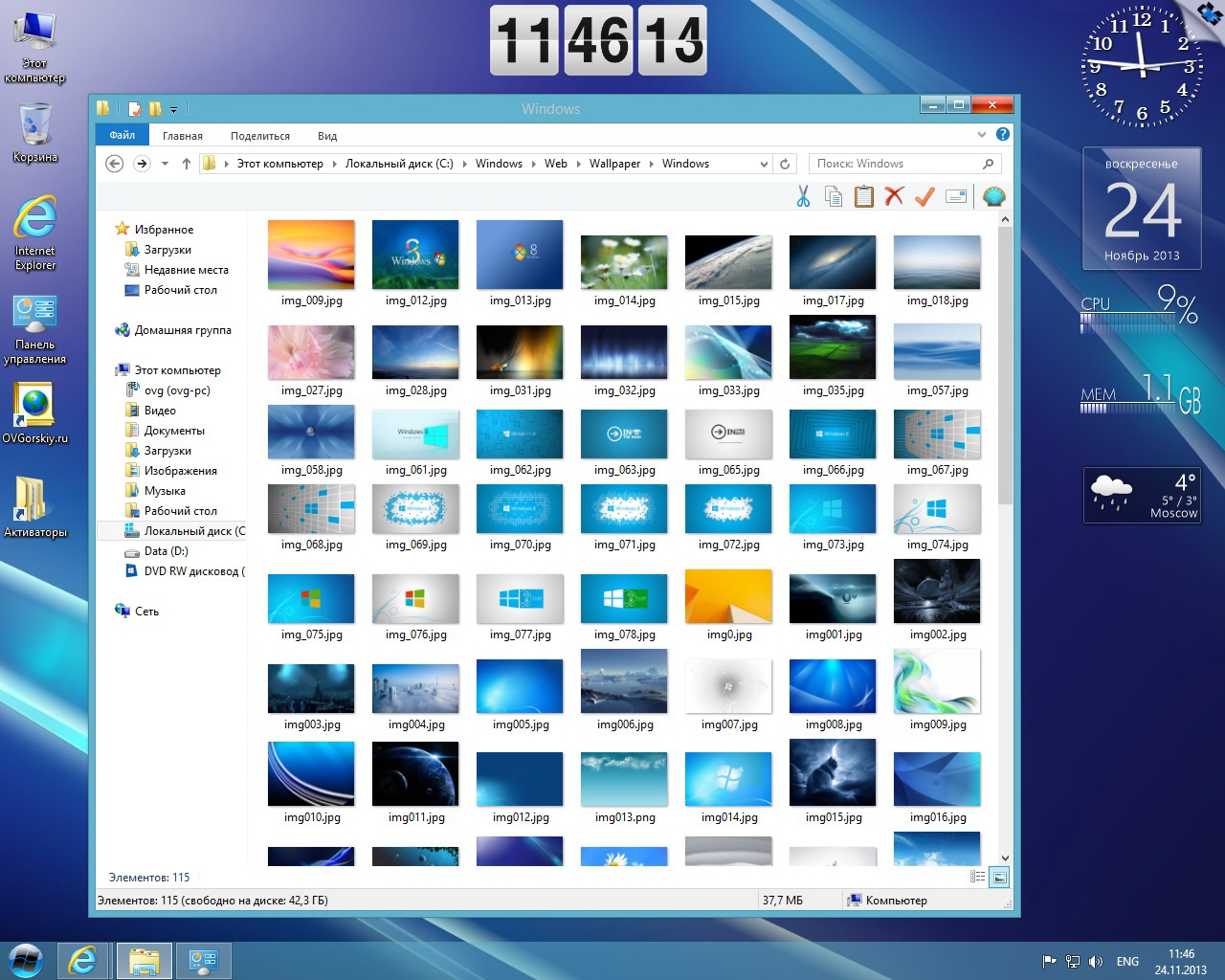Click the red X Delete icon
This screenshot has height=980, width=1225.
894,197
